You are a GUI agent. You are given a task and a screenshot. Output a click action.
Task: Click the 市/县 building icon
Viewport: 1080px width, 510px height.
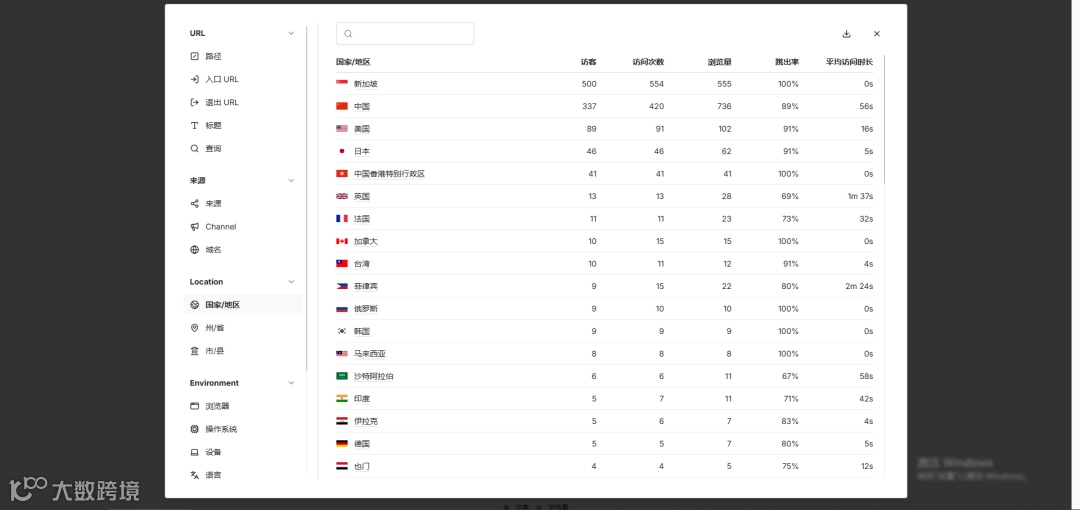point(194,351)
